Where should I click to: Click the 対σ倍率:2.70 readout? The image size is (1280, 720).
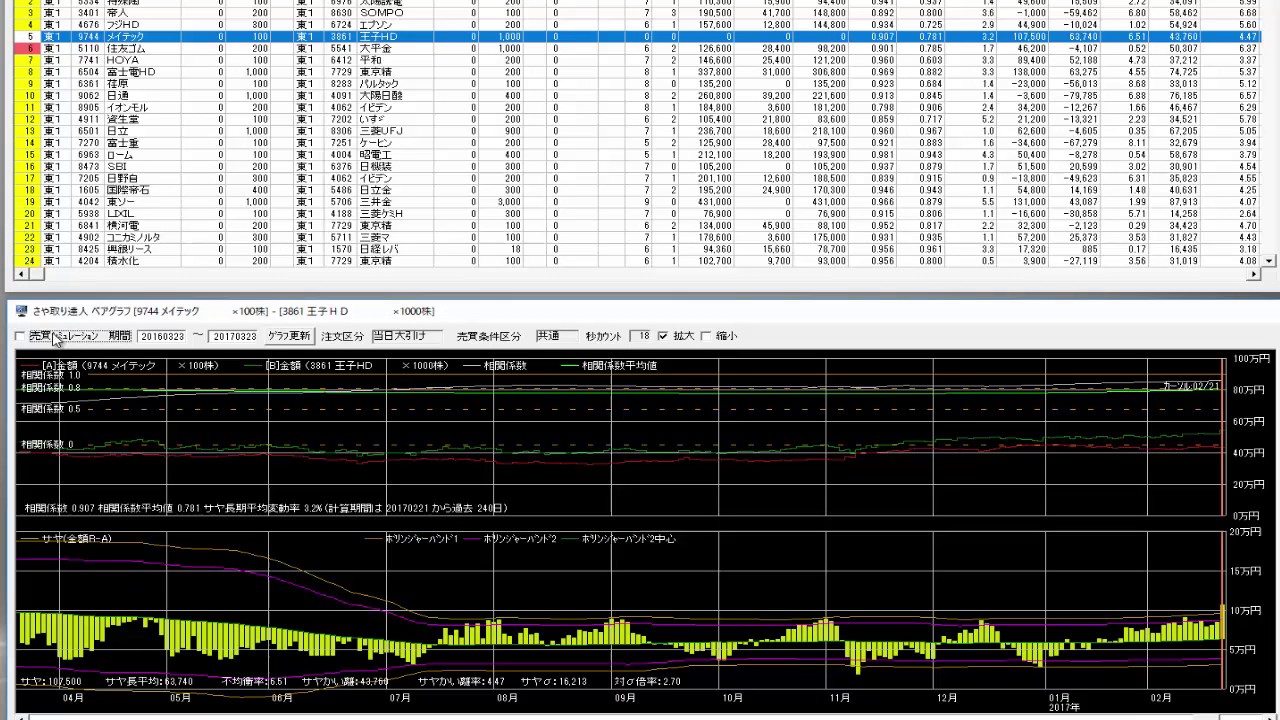tap(647, 682)
